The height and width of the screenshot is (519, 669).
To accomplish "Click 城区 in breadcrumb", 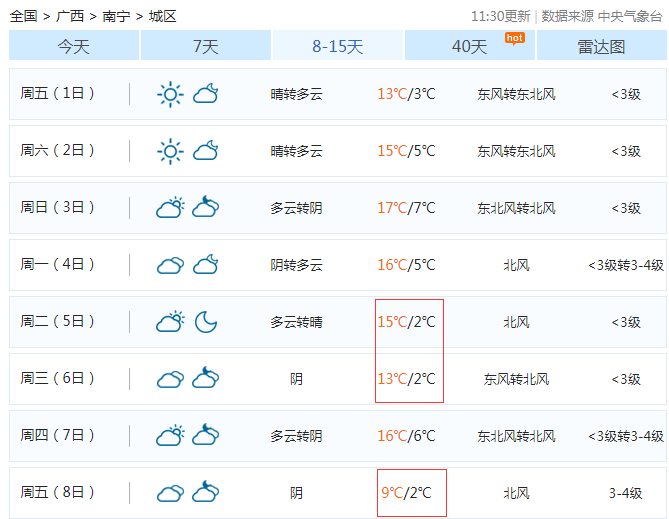I will pyautogui.click(x=162, y=16).
